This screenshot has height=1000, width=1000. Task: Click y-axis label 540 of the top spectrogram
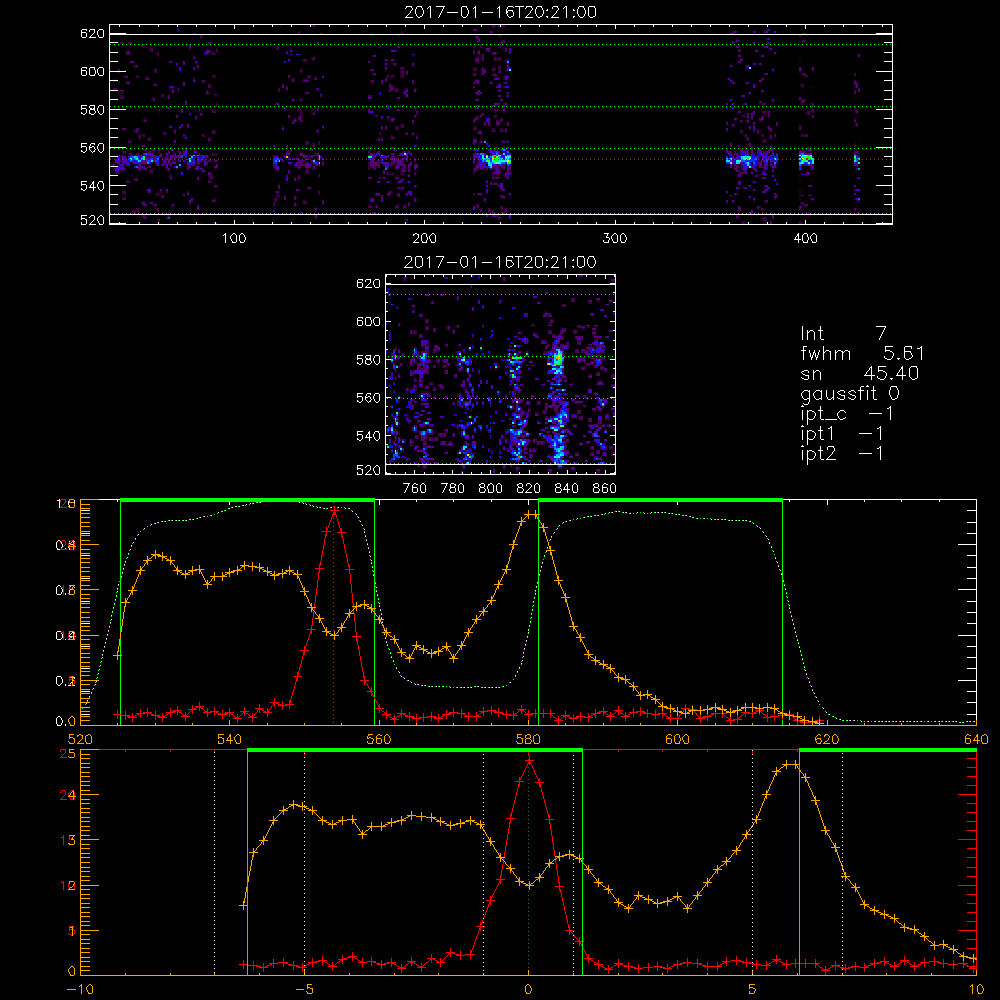point(92,186)
